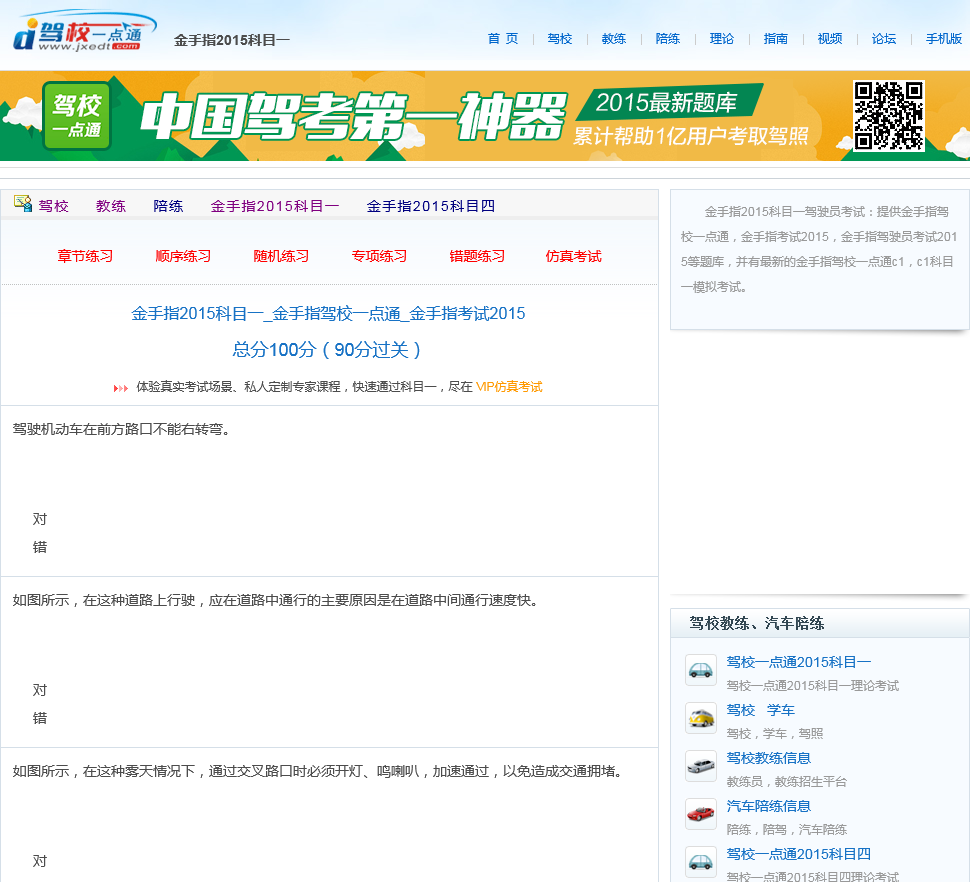970x882 pixels.
Task: Choose 错 for the 道路中间通行速度快 question
Action: [40, 718]
